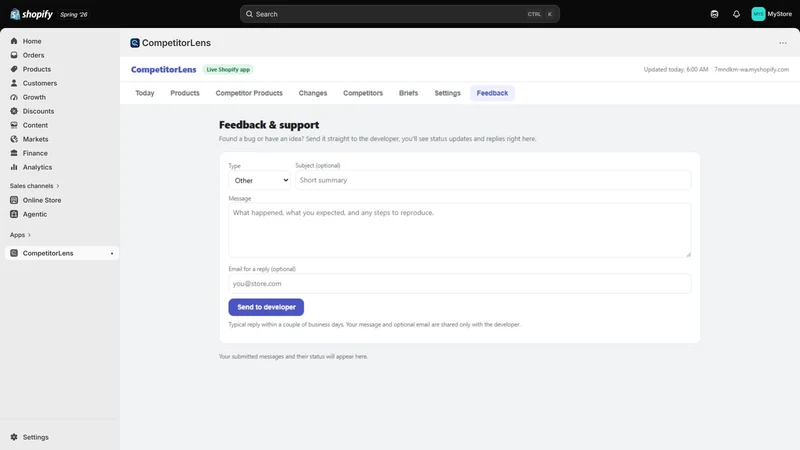This screenshot has width=800, height=450.
Task: Open the Products tag icon in sidebar
Action: (x=14, y=69)
